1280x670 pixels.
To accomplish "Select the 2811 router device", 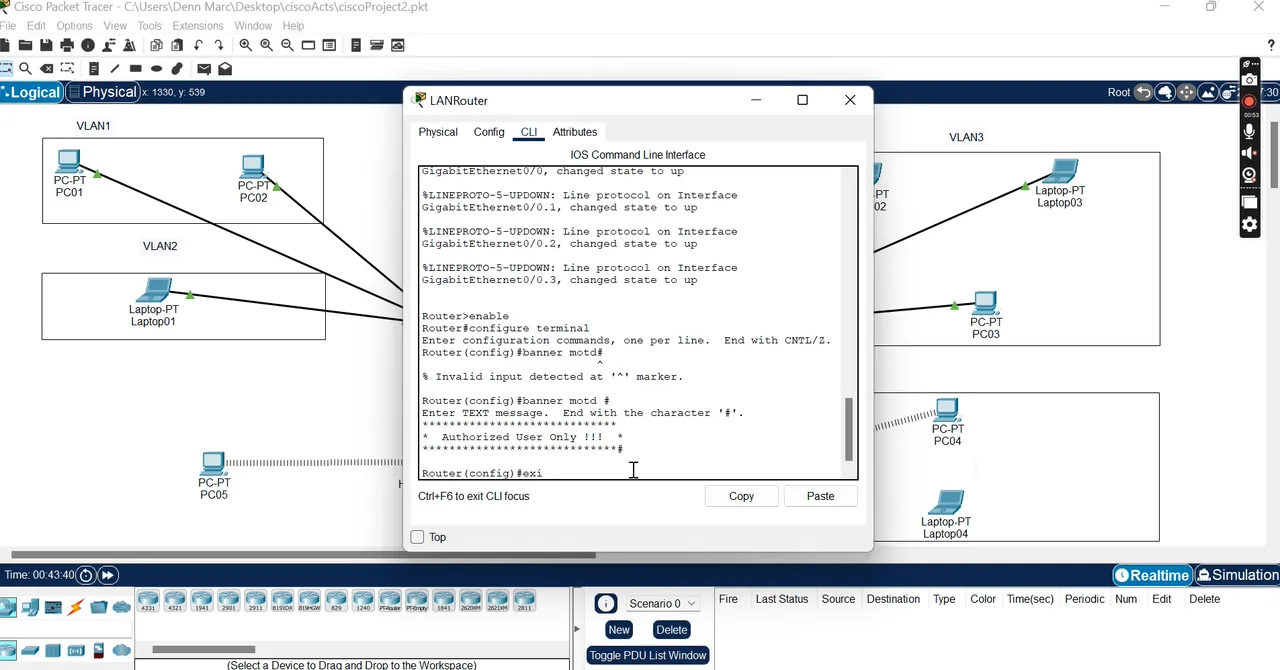I will tap(524, 601).
